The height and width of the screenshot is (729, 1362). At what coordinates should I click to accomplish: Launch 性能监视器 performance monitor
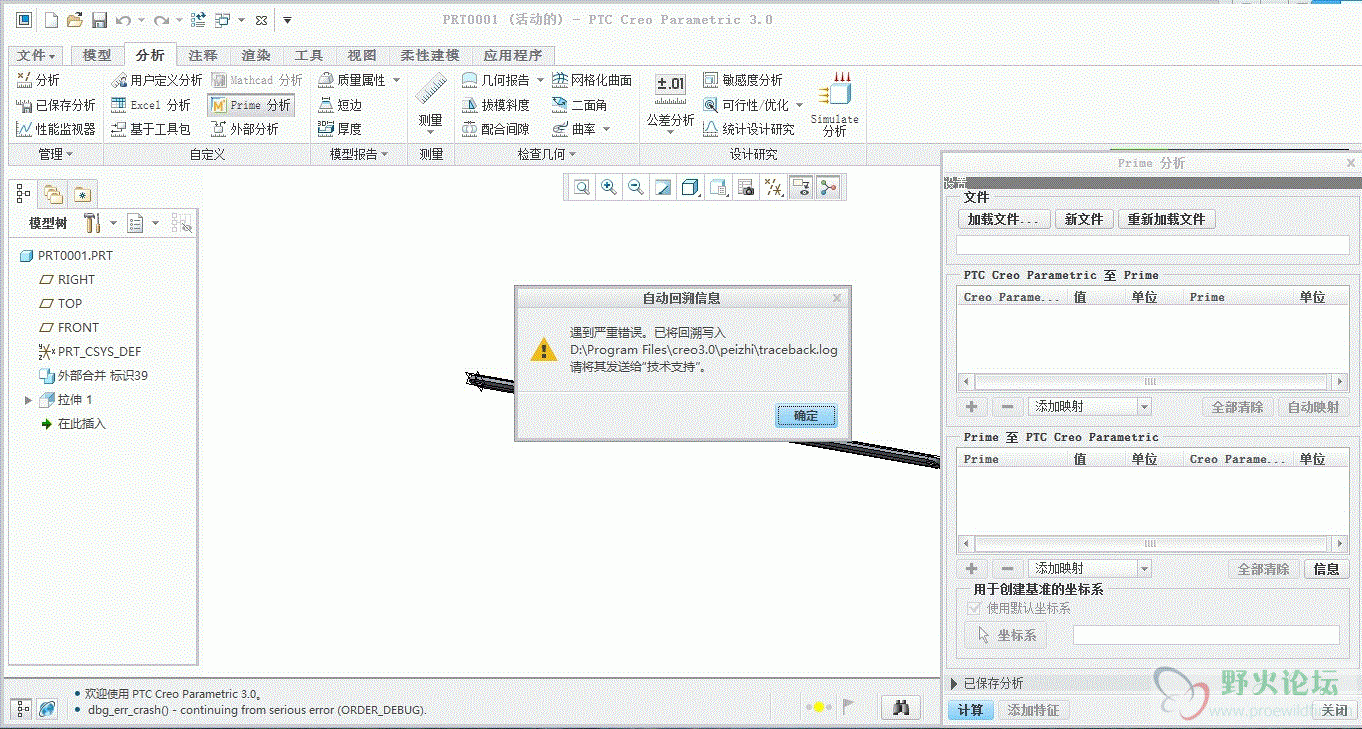coord(56,129)
